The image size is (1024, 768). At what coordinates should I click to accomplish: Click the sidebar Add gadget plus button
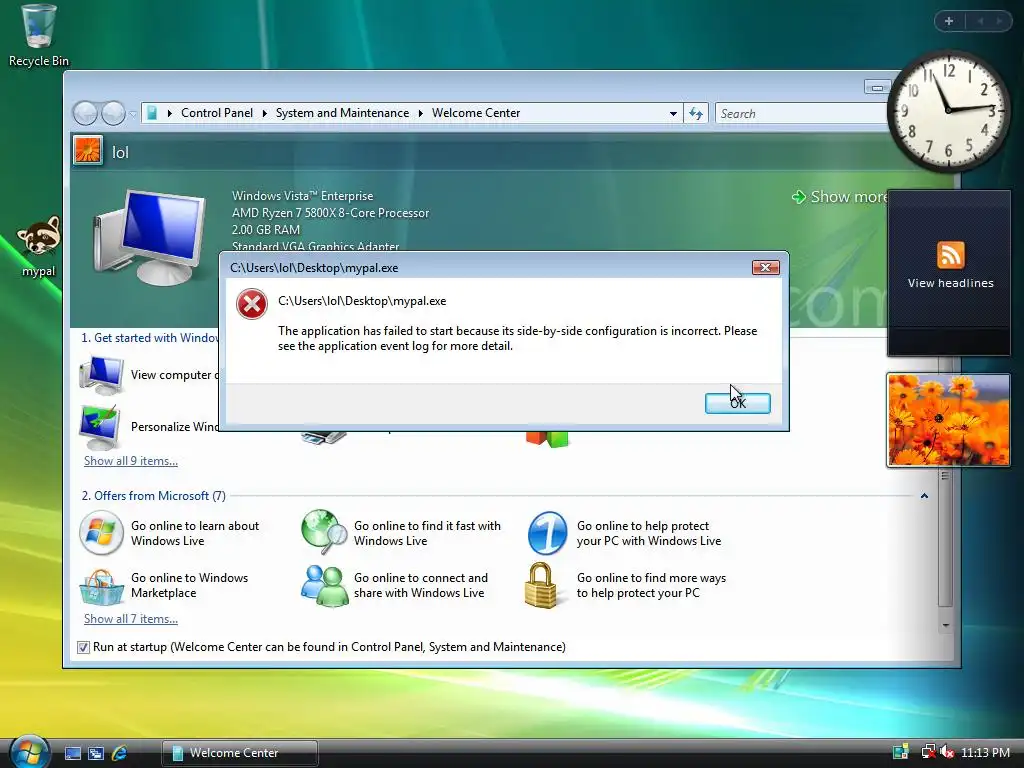click(x=949, y=22)
